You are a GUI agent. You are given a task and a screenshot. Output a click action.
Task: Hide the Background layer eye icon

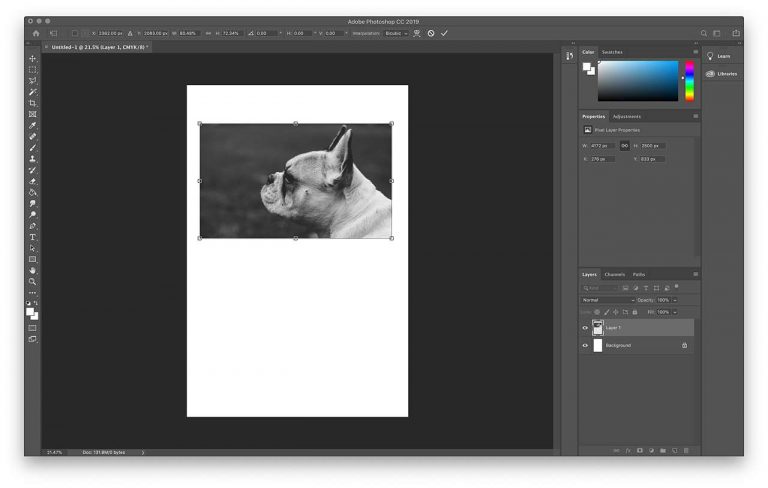tap(585, 345)
